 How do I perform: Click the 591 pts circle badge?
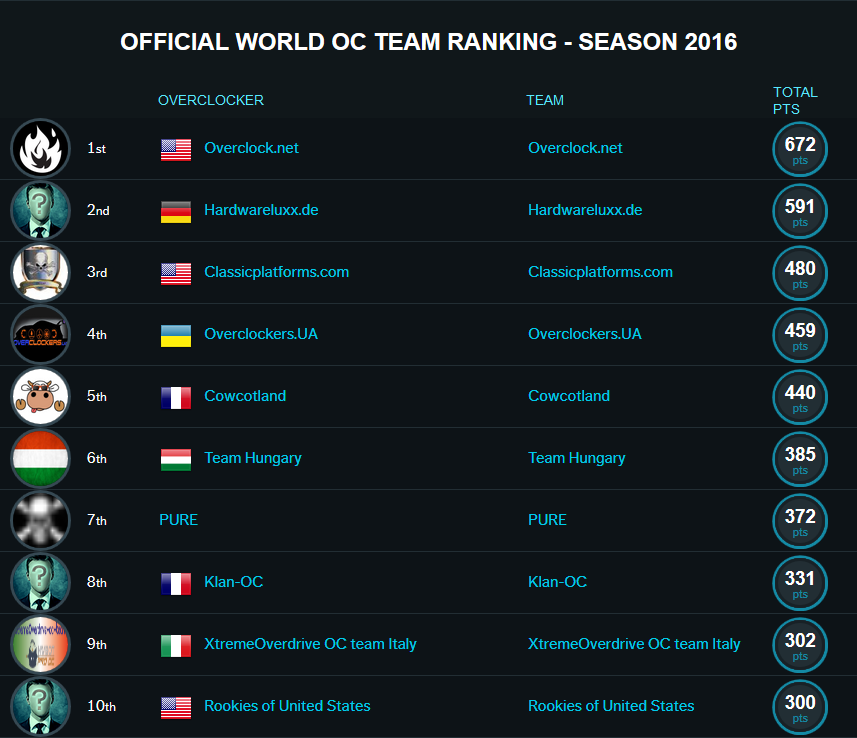tap(800, 211)
